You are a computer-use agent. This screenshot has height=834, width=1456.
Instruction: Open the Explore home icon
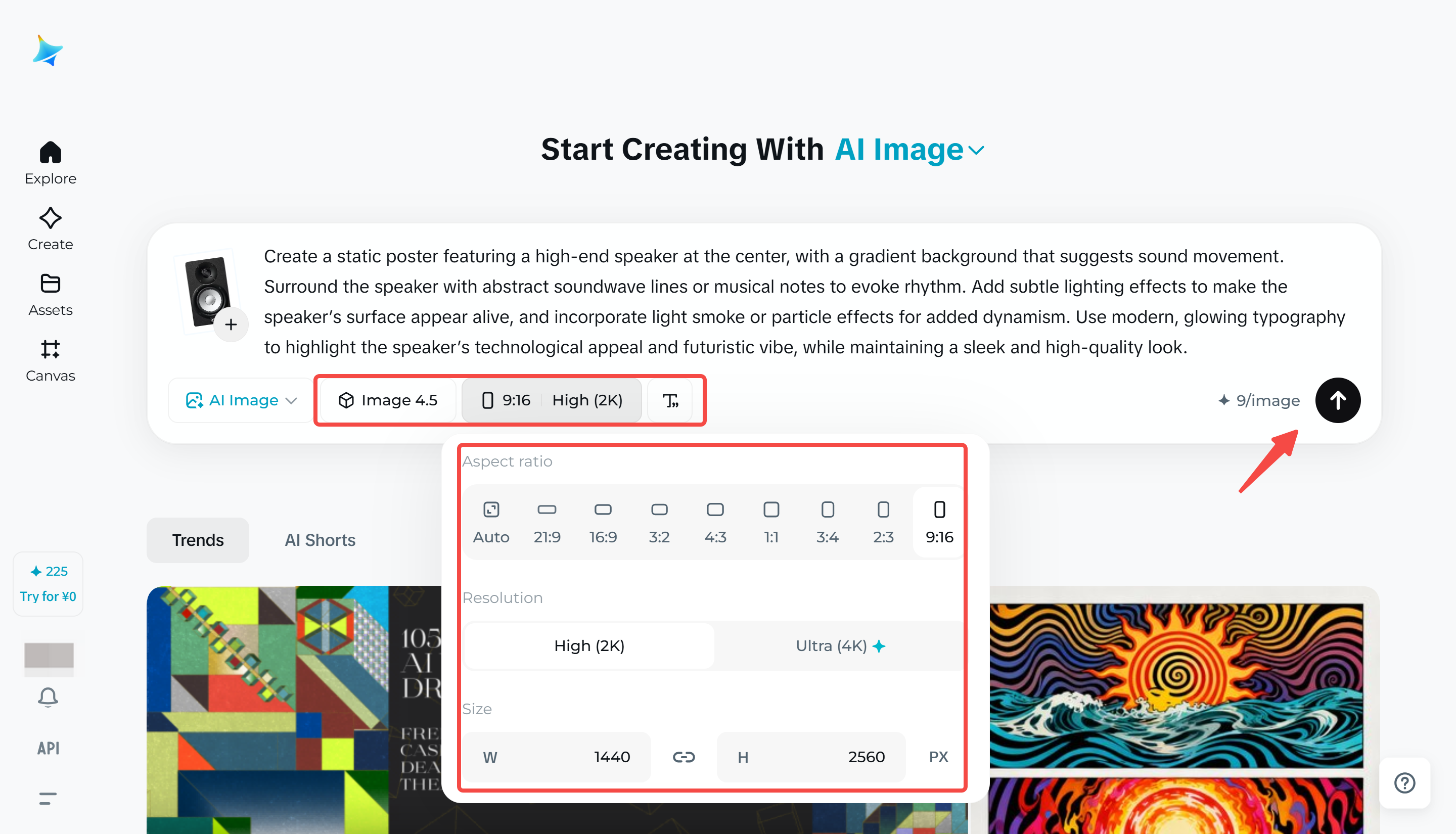[x=51, y=152]
